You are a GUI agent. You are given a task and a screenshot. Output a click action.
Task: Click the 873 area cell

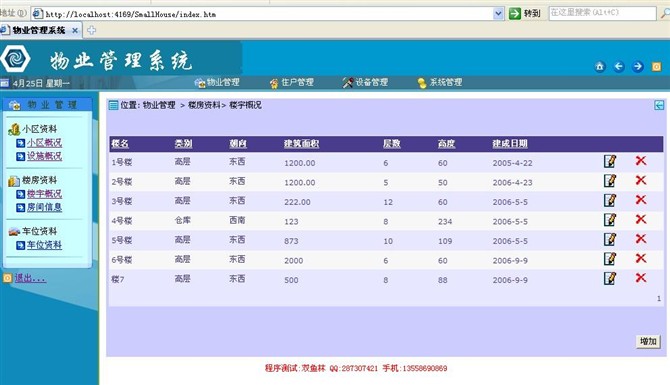pos(291,241)
